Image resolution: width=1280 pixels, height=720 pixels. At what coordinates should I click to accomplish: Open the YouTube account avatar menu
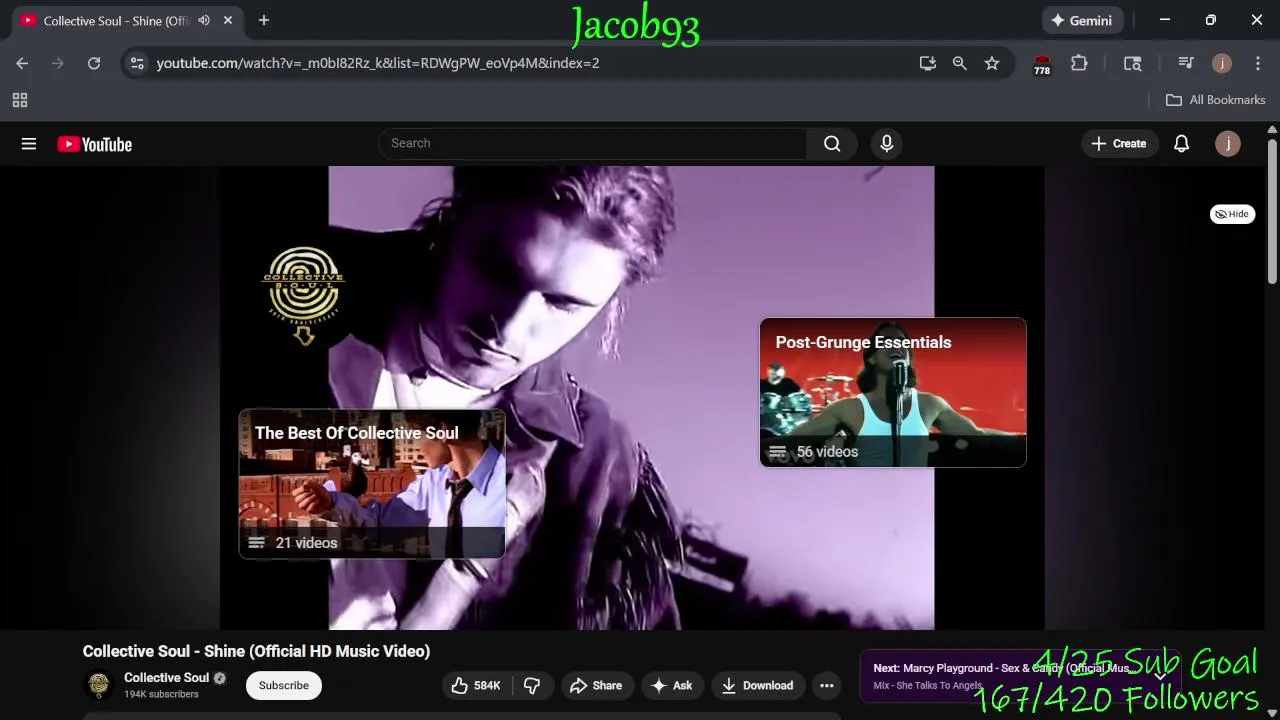(1227, 144)
